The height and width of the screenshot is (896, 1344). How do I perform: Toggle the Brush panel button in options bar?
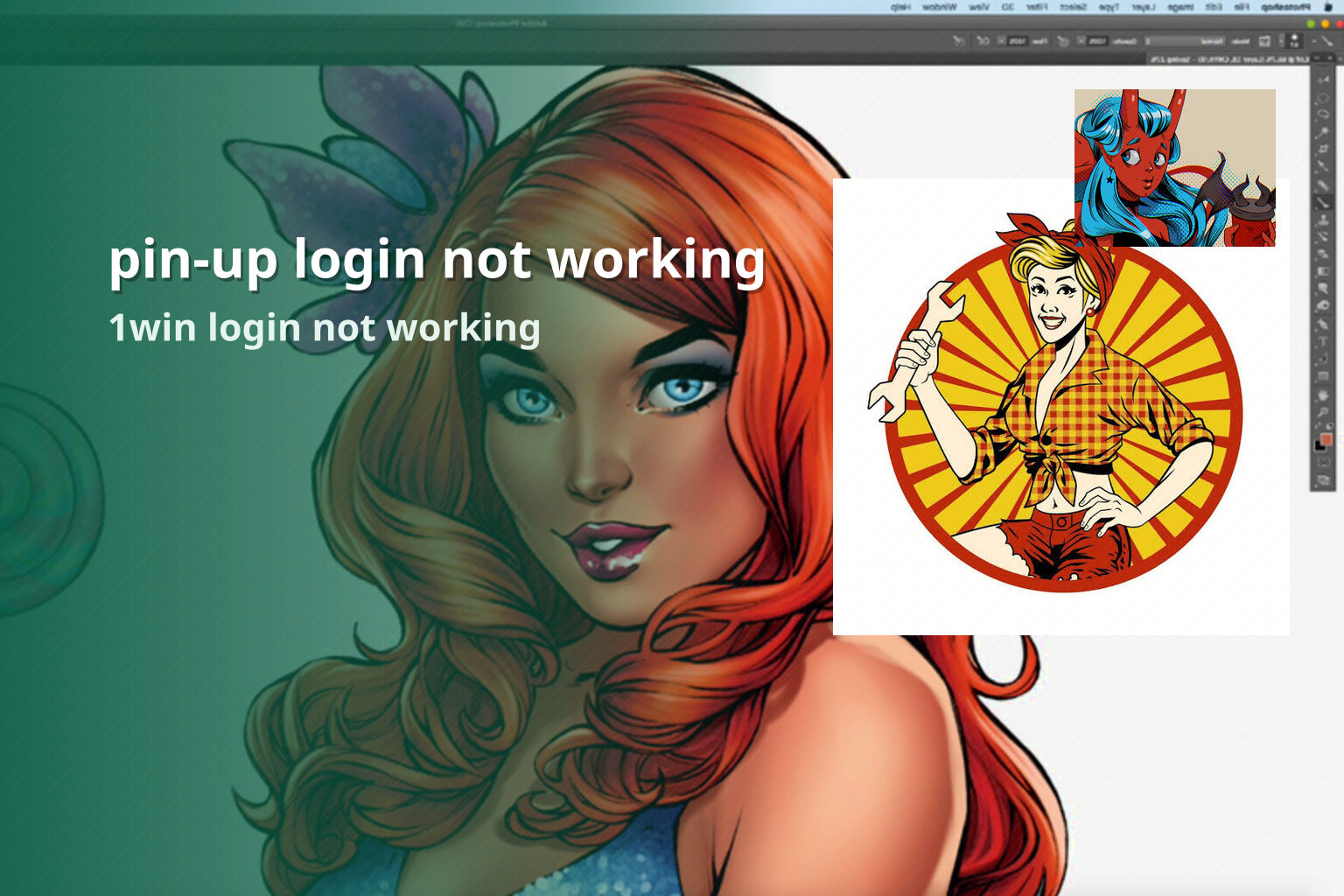[1264, 40]
